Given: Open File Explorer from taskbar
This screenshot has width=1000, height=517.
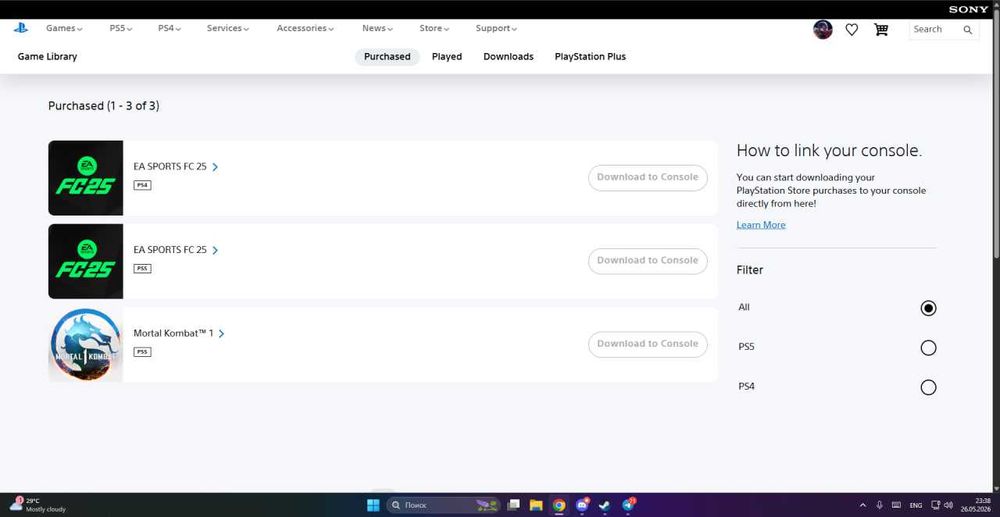Looking at the screenshot, I should 536,506.
